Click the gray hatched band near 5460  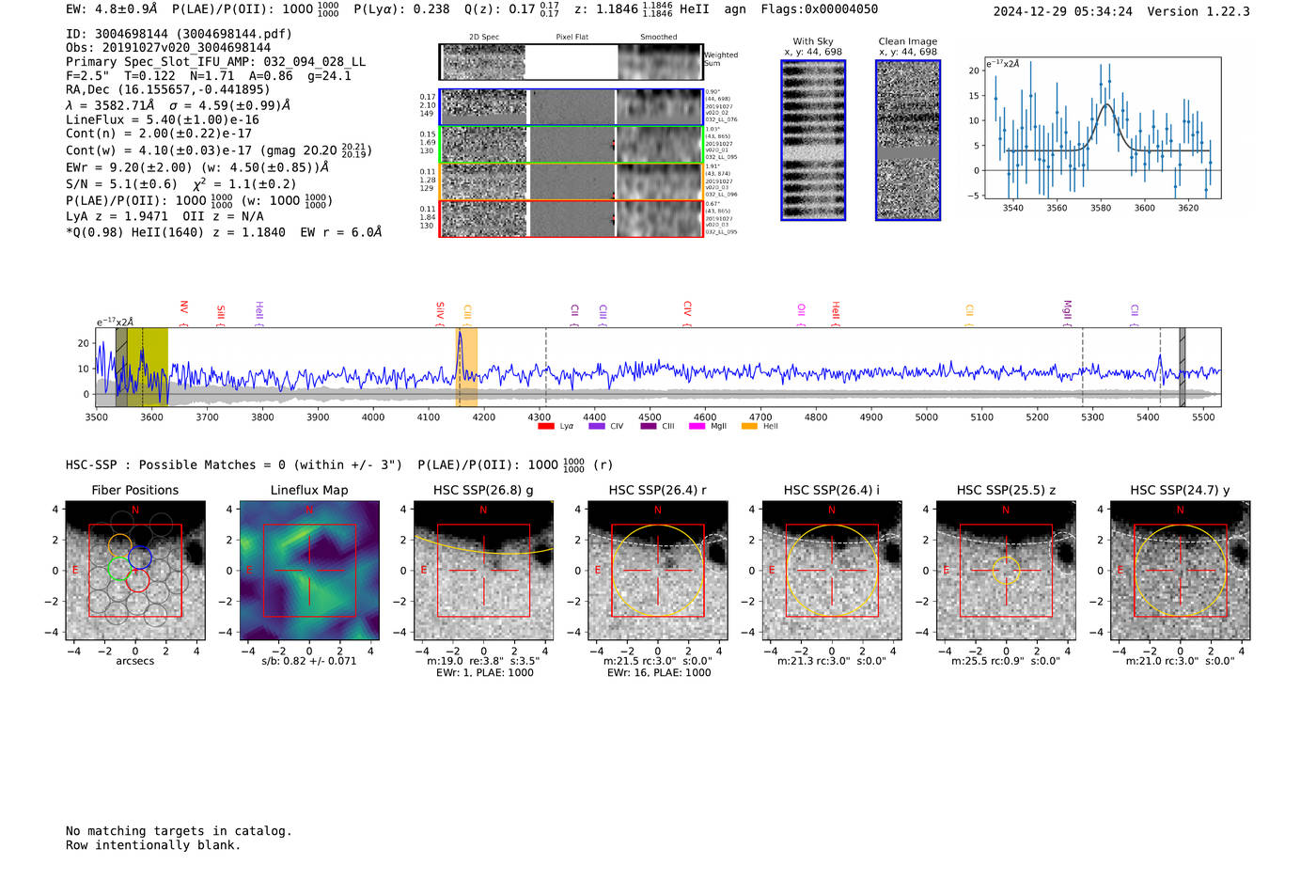point(1183,368)
